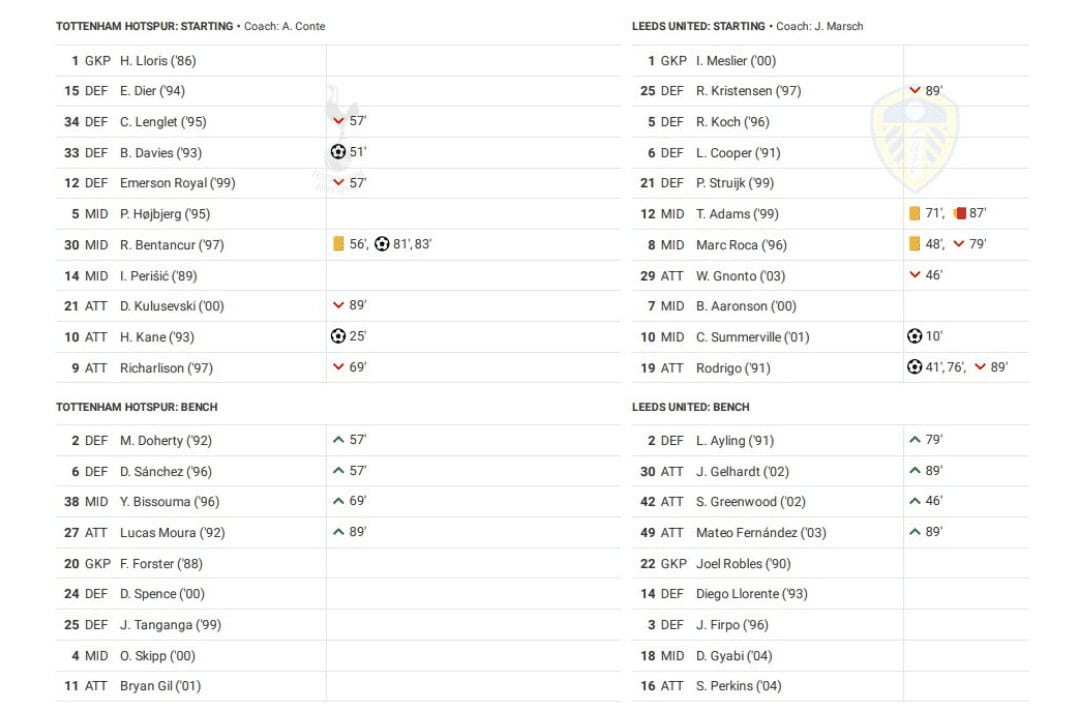Click the sub-off arrow for W. Gnonto

point(914,275)
